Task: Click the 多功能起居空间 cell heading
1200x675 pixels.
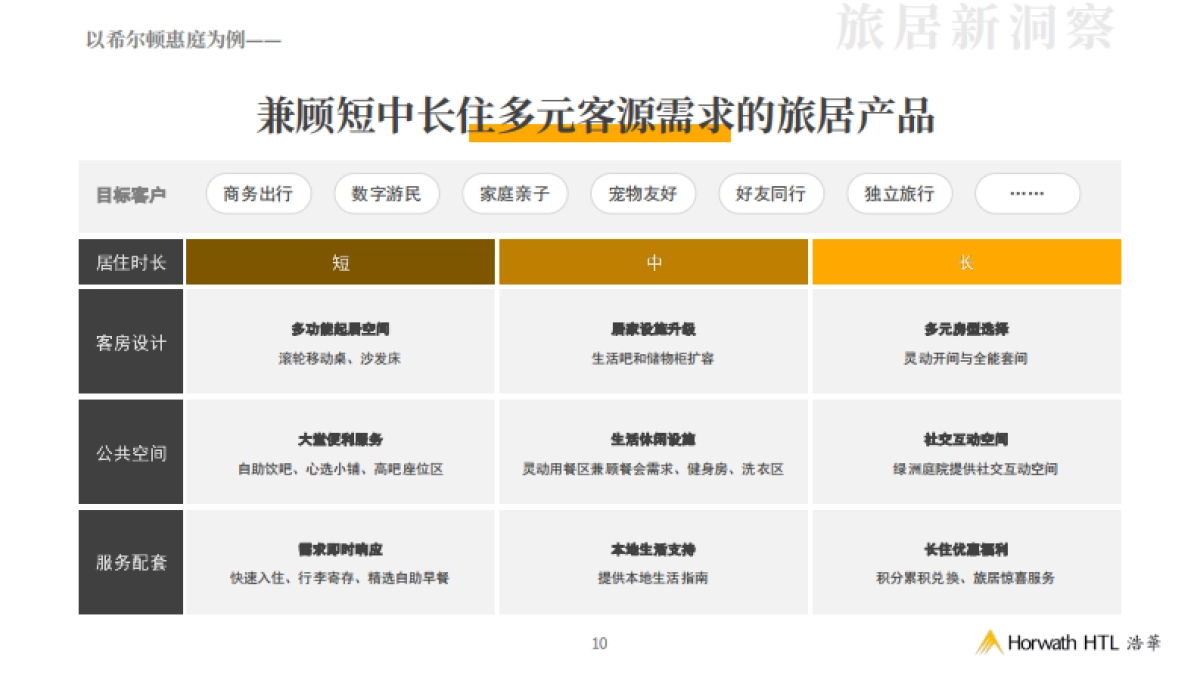Action: click(x=341, y=329)
